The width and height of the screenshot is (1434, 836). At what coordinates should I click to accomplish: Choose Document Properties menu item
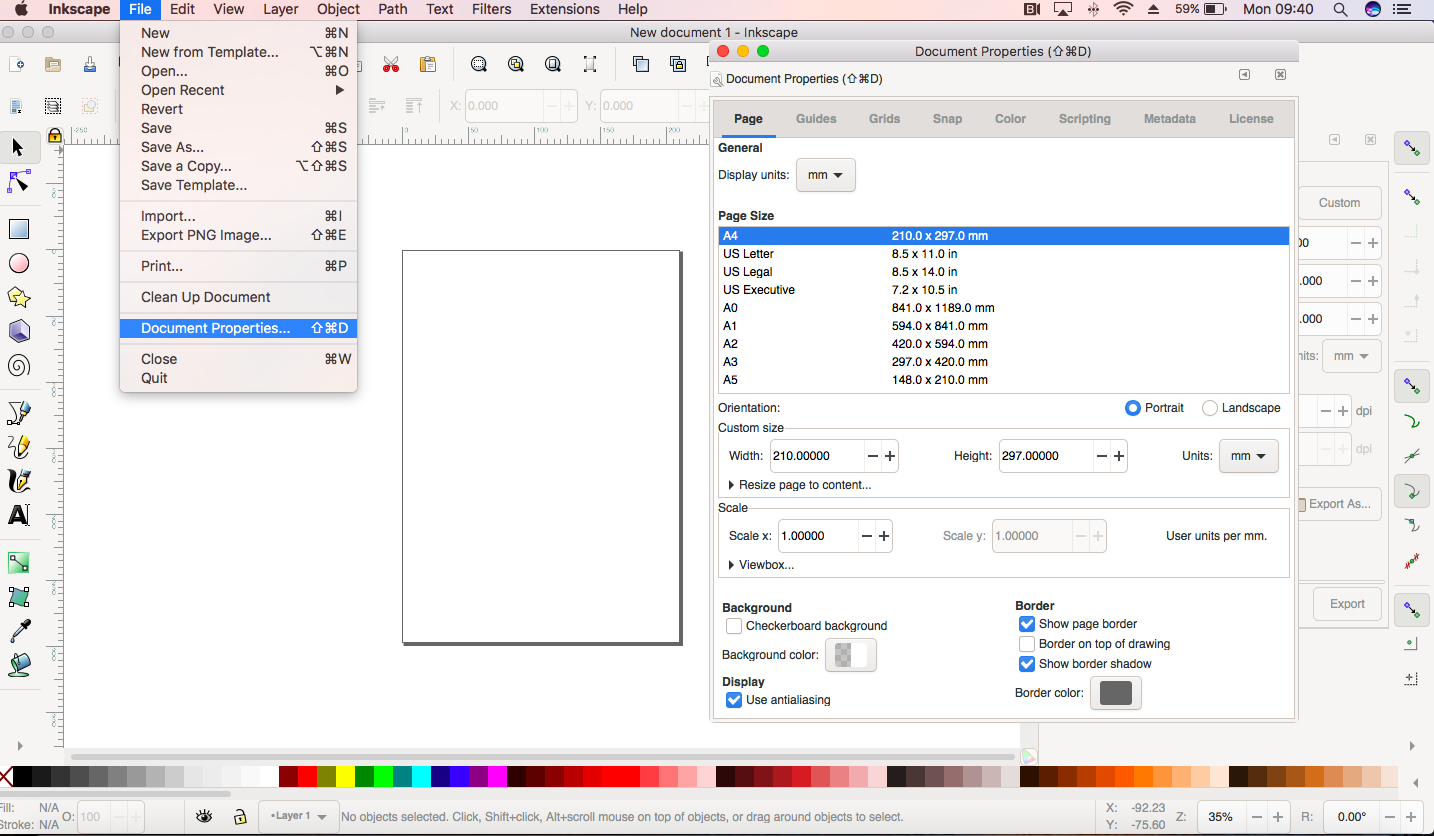pos(238,328)
